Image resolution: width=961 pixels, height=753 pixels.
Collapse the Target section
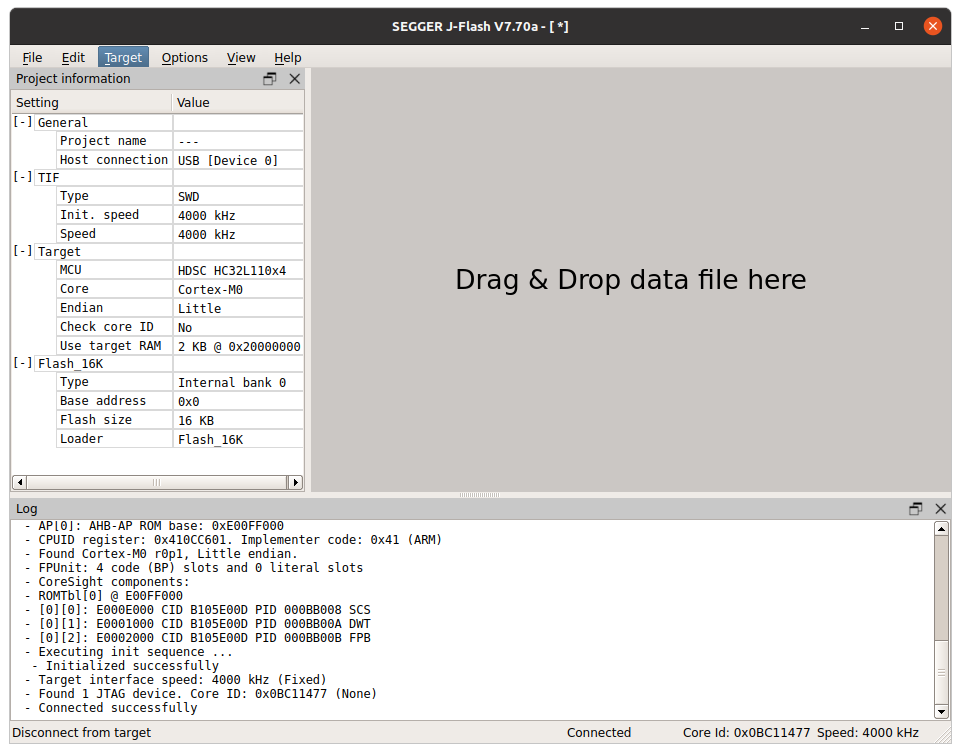click(x=23, y=251)
